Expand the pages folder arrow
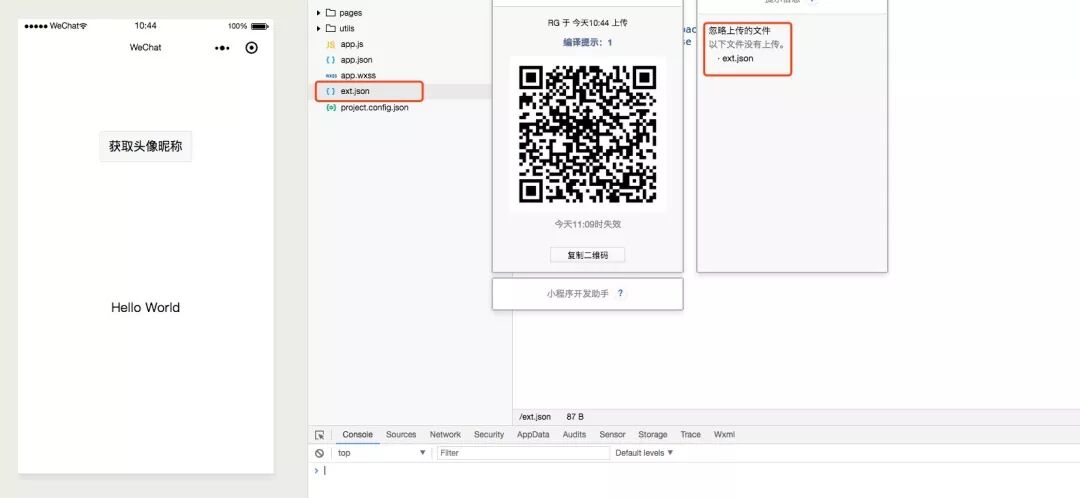1080x498 pixels. [x=318, y=12]
